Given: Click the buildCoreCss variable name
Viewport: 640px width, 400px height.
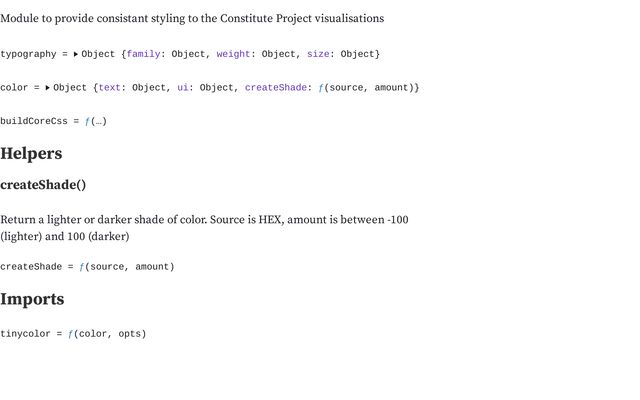Looking at the screenshot, I should coord(34,122).
